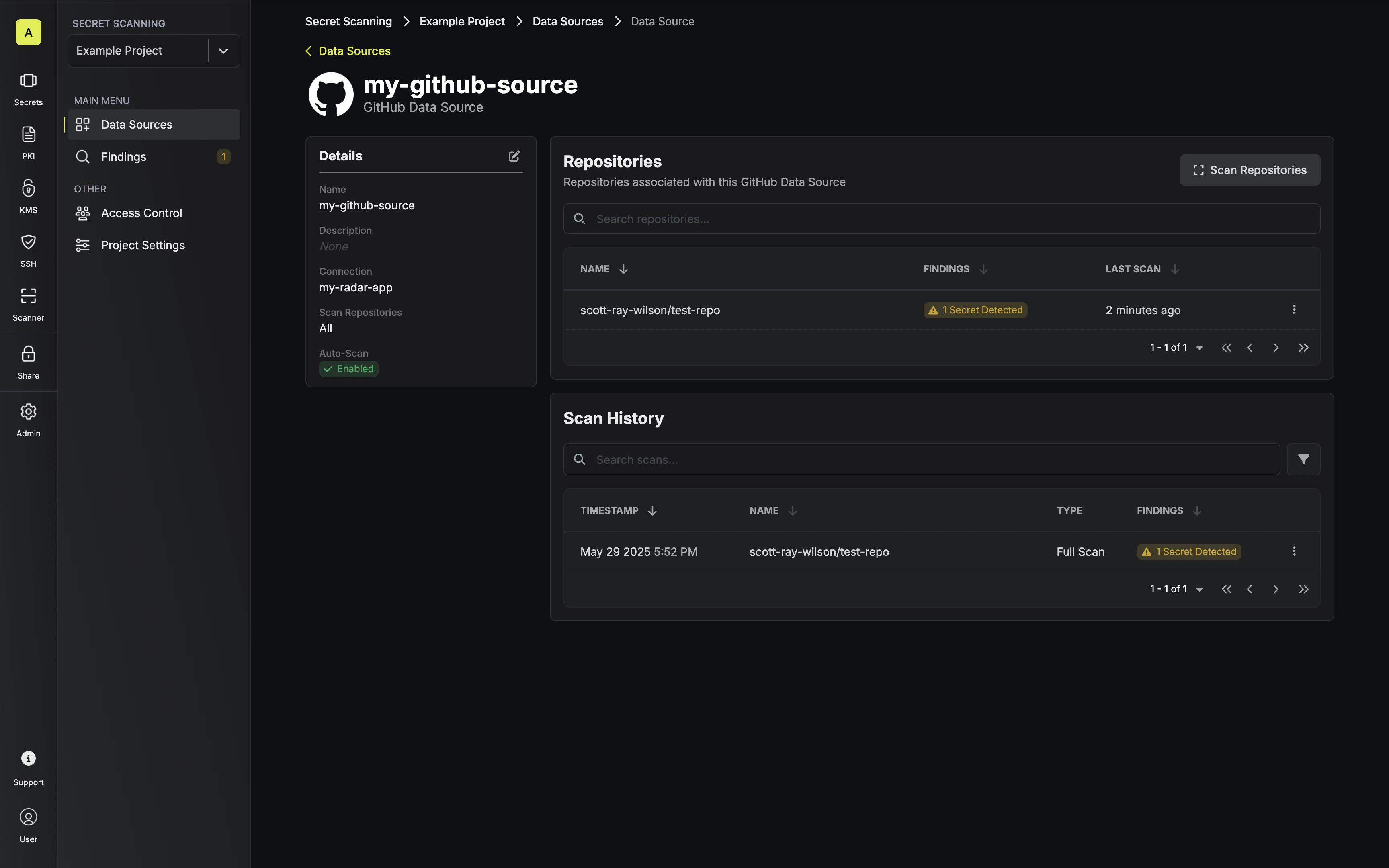Click Secret Scanning breadcrumb
Image resolution: width=1389 pixels, height=868 pixels.
point(348,21)
